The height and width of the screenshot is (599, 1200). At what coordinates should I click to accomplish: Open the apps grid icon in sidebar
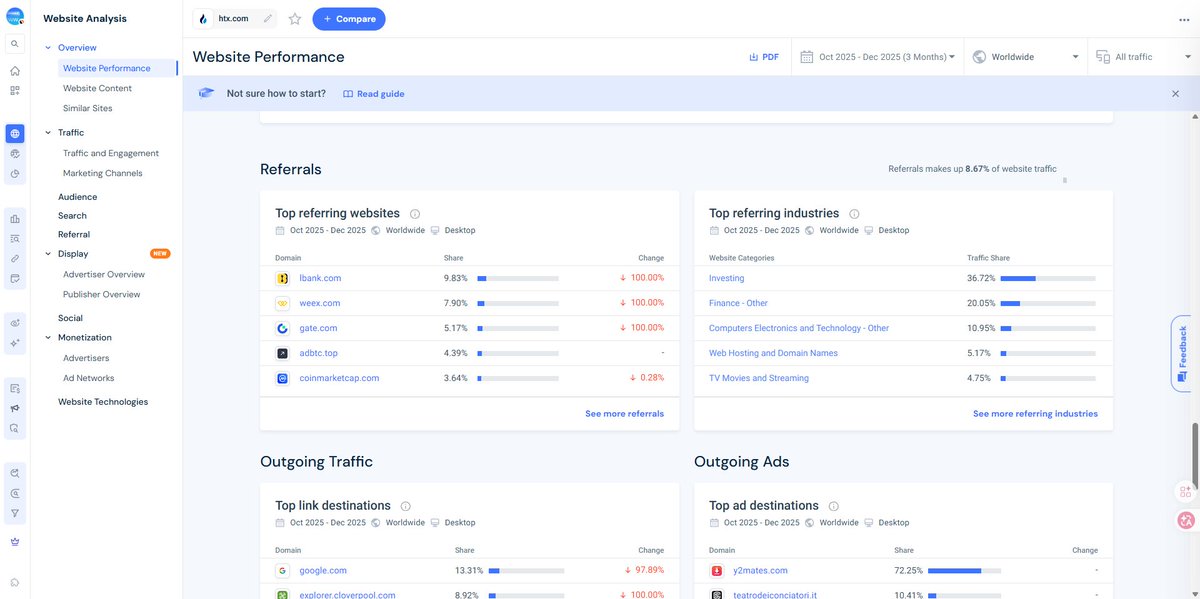click(14, 91)
